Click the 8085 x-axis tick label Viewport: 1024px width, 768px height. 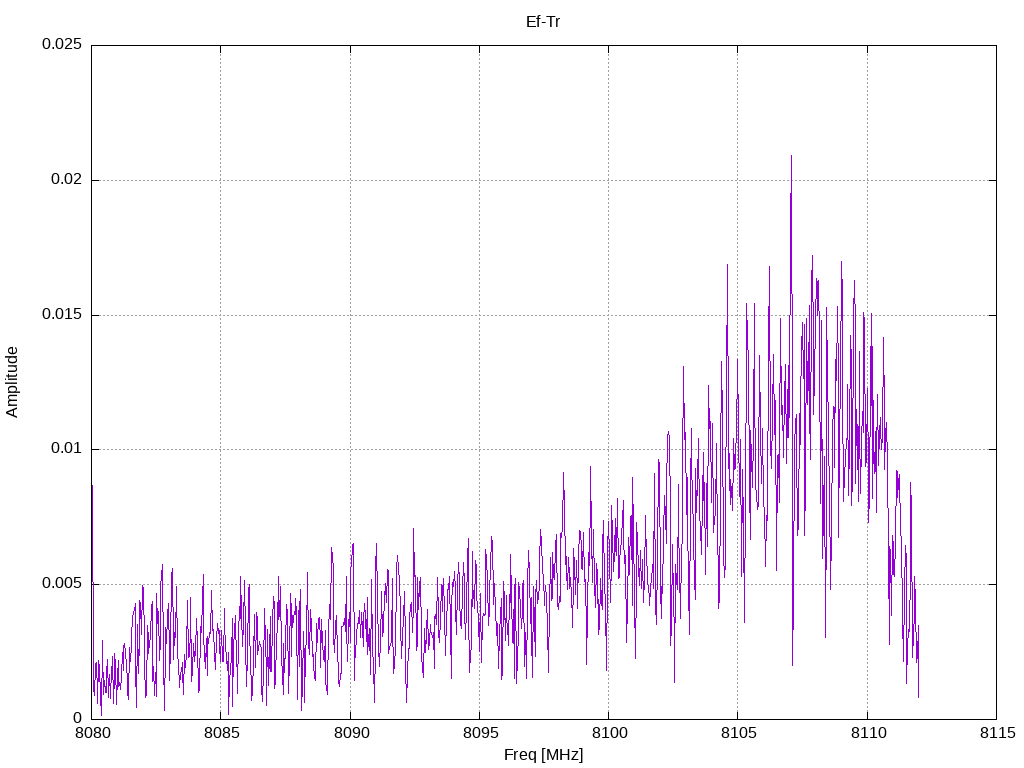click(221, 733)
